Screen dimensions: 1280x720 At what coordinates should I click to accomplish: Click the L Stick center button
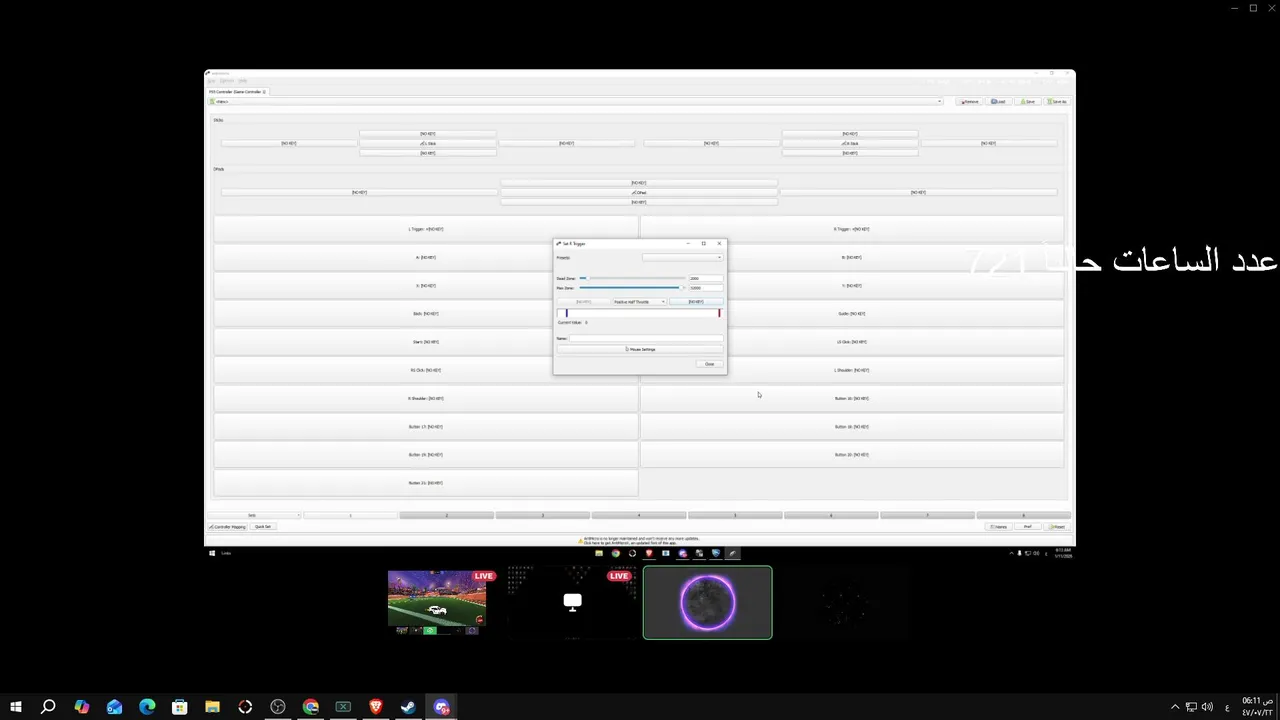[x=428, y=143]
